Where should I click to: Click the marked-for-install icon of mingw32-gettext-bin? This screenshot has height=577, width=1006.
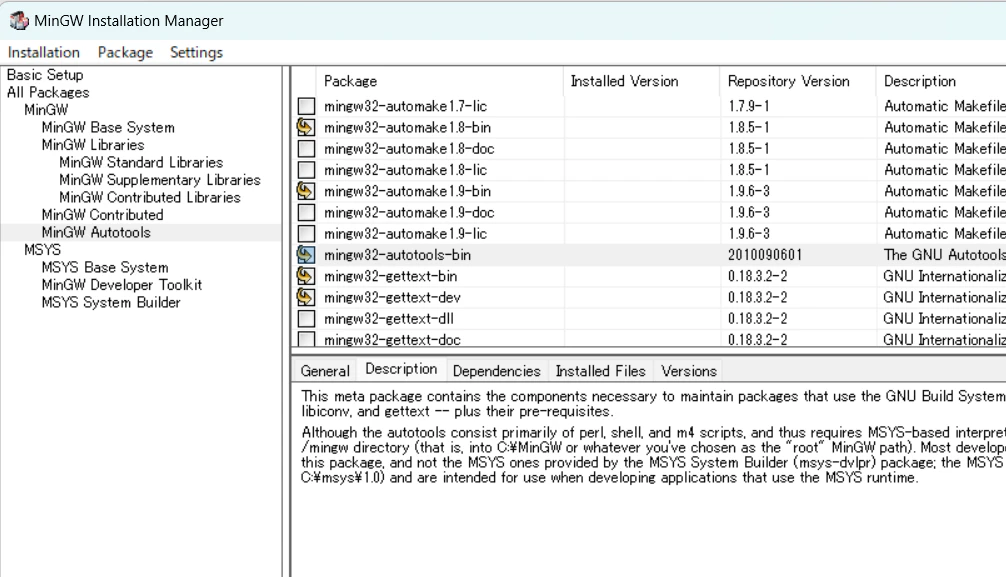[306, 276]
